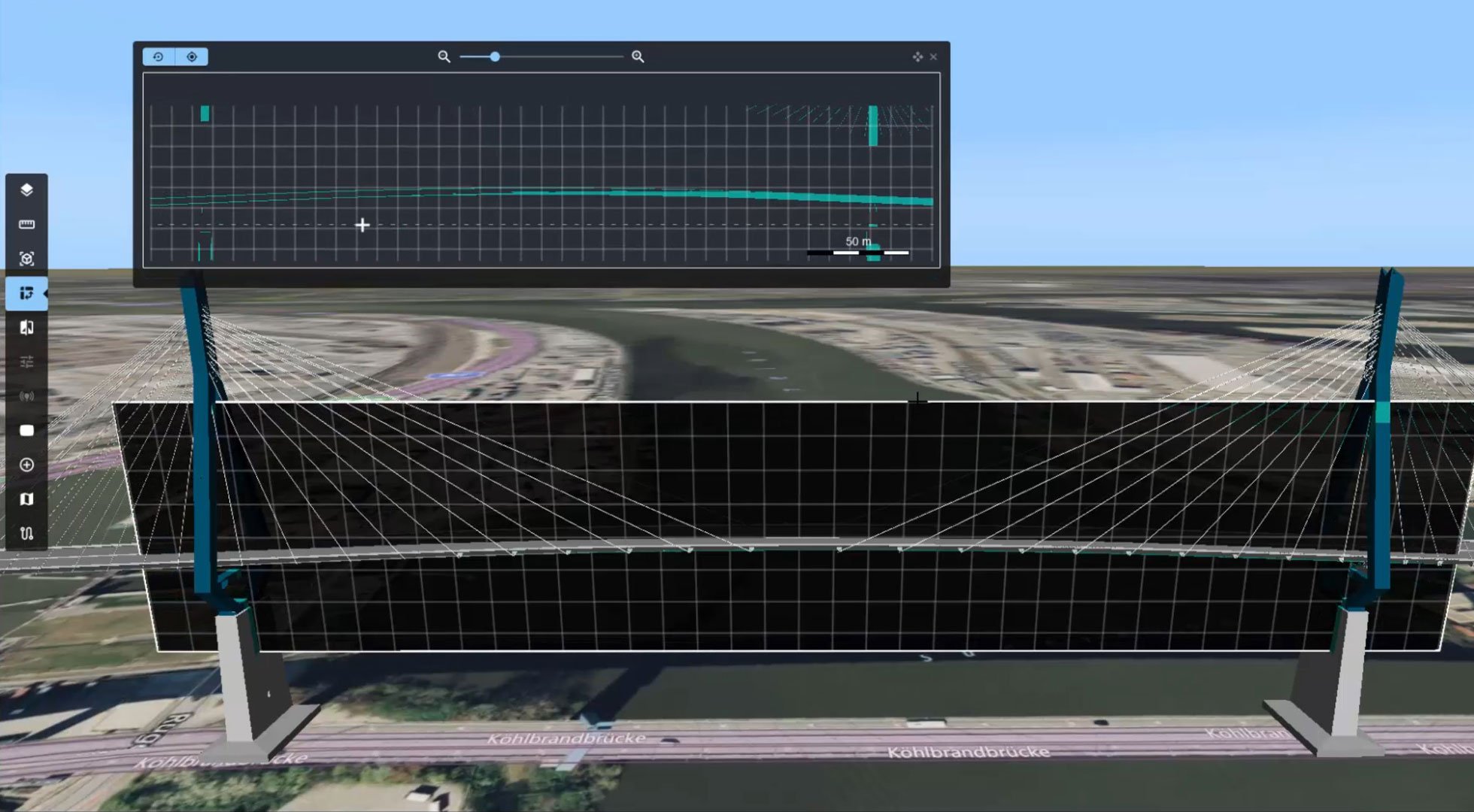Toggle the target follow-position button
Screen dimensions: 1474x812
(192, 56)
